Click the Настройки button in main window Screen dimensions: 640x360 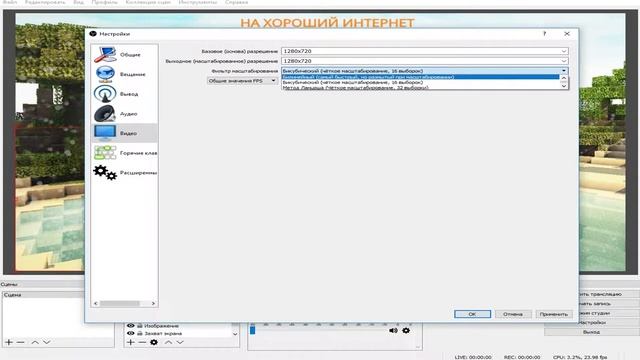tap(608, 322)
